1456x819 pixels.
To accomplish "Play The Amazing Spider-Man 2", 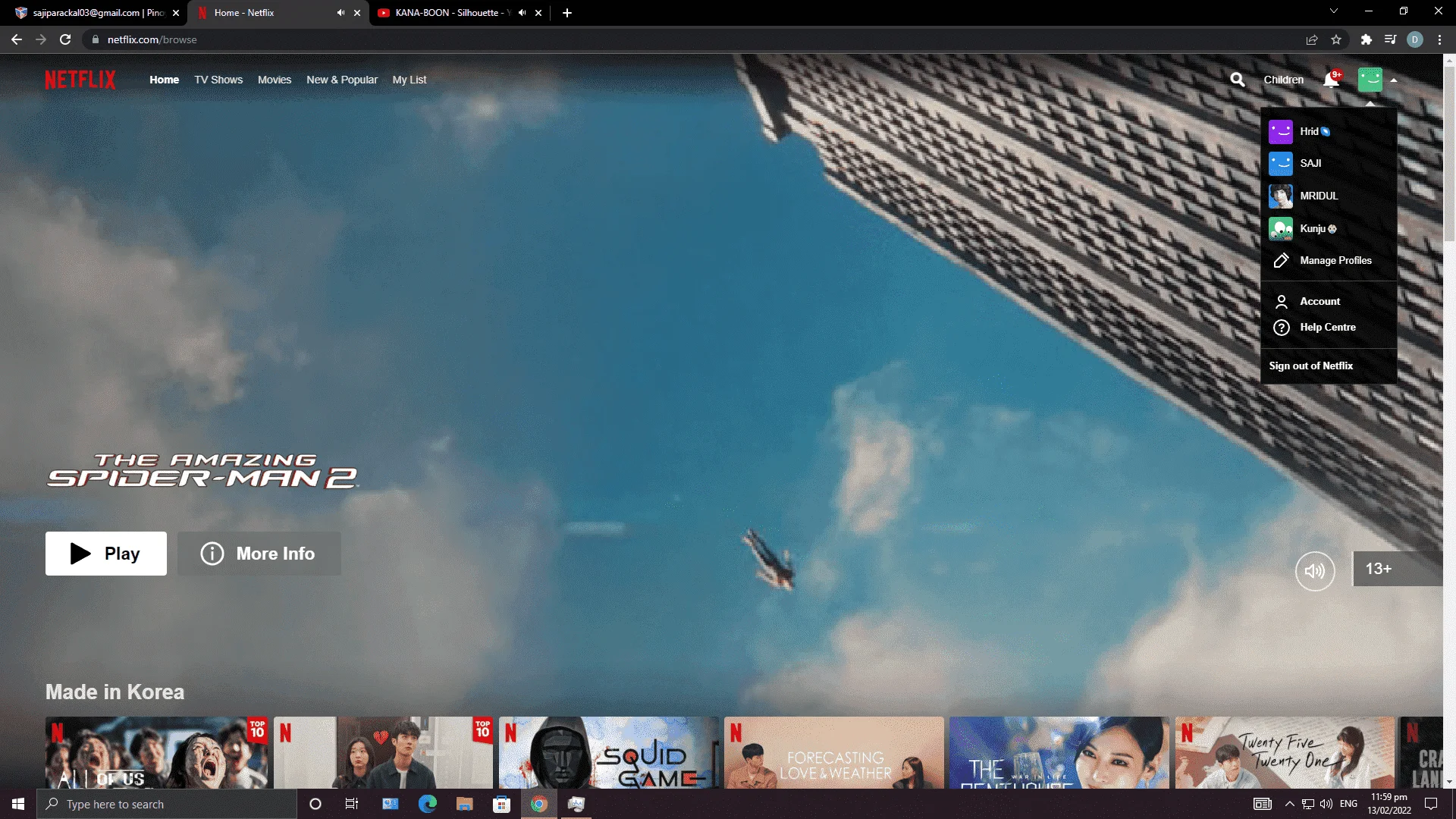I will coord(106,554).
